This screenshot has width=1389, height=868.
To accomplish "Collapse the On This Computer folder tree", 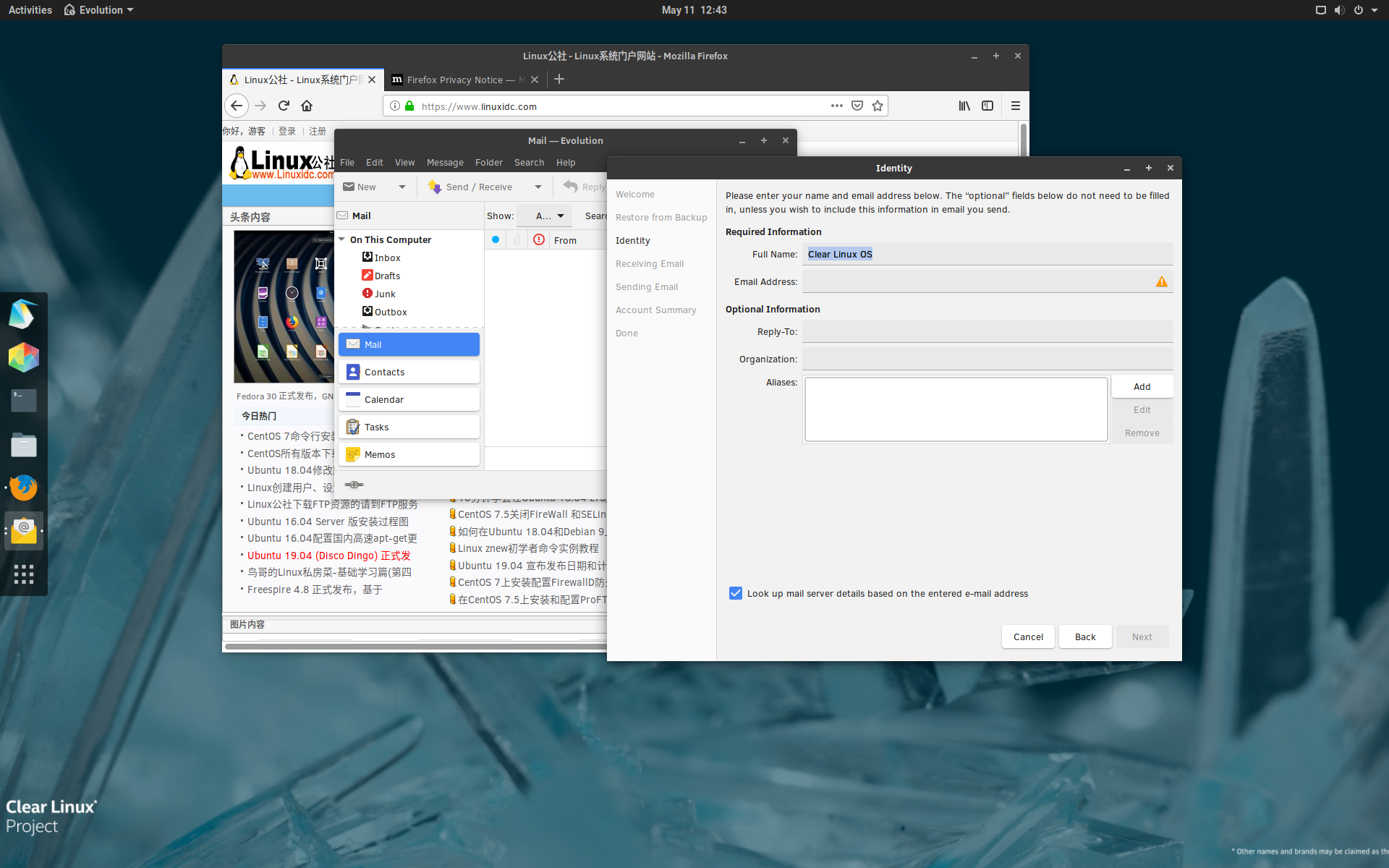I will tap(341, 239).
